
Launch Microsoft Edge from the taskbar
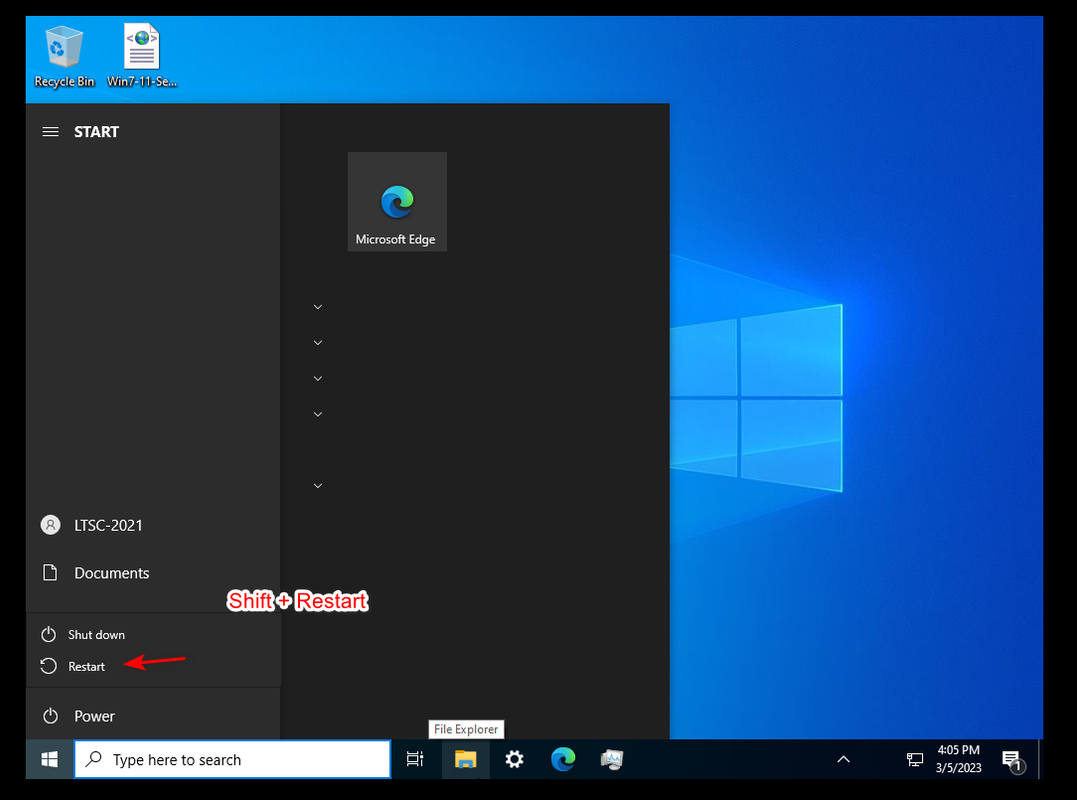click(x=563, y=759)
